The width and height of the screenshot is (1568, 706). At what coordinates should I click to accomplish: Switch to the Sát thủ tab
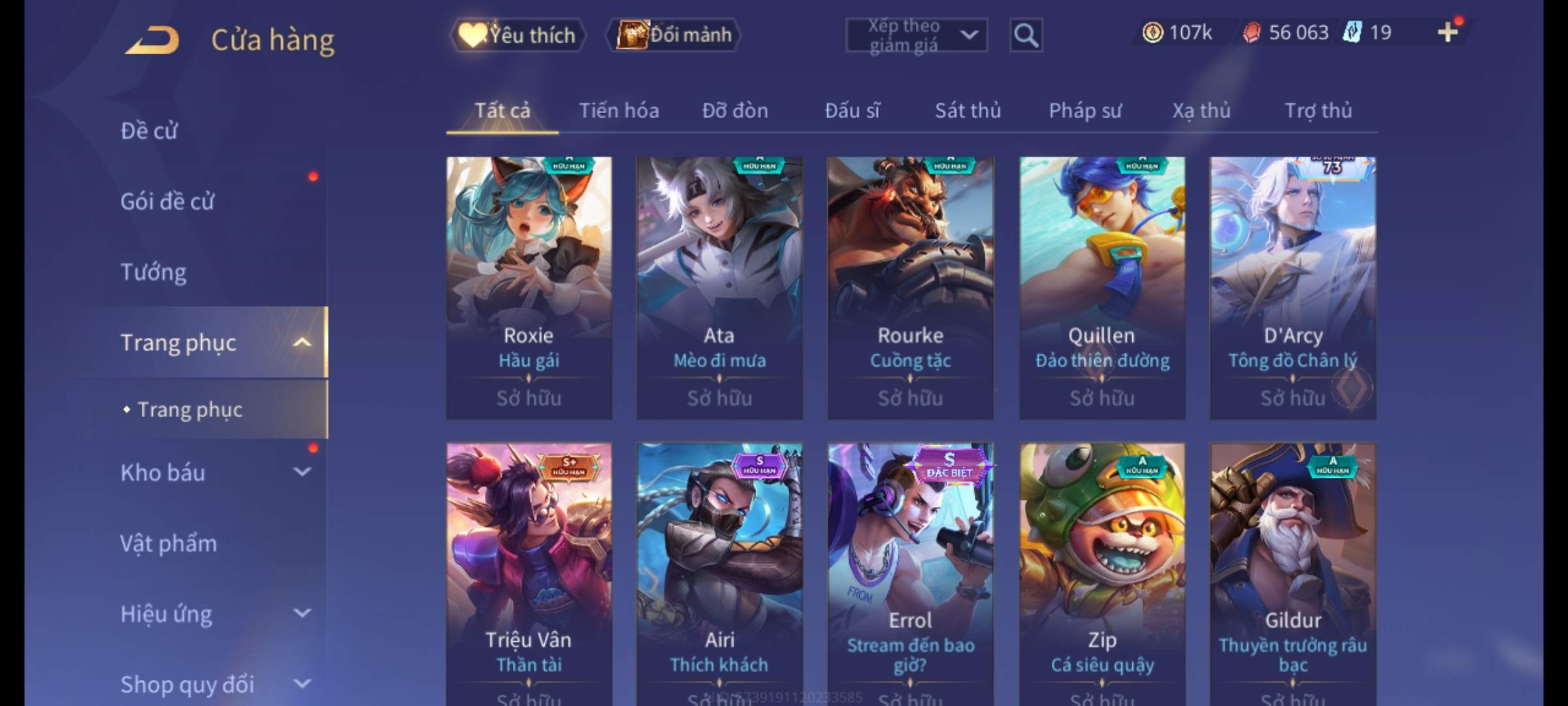968,110
